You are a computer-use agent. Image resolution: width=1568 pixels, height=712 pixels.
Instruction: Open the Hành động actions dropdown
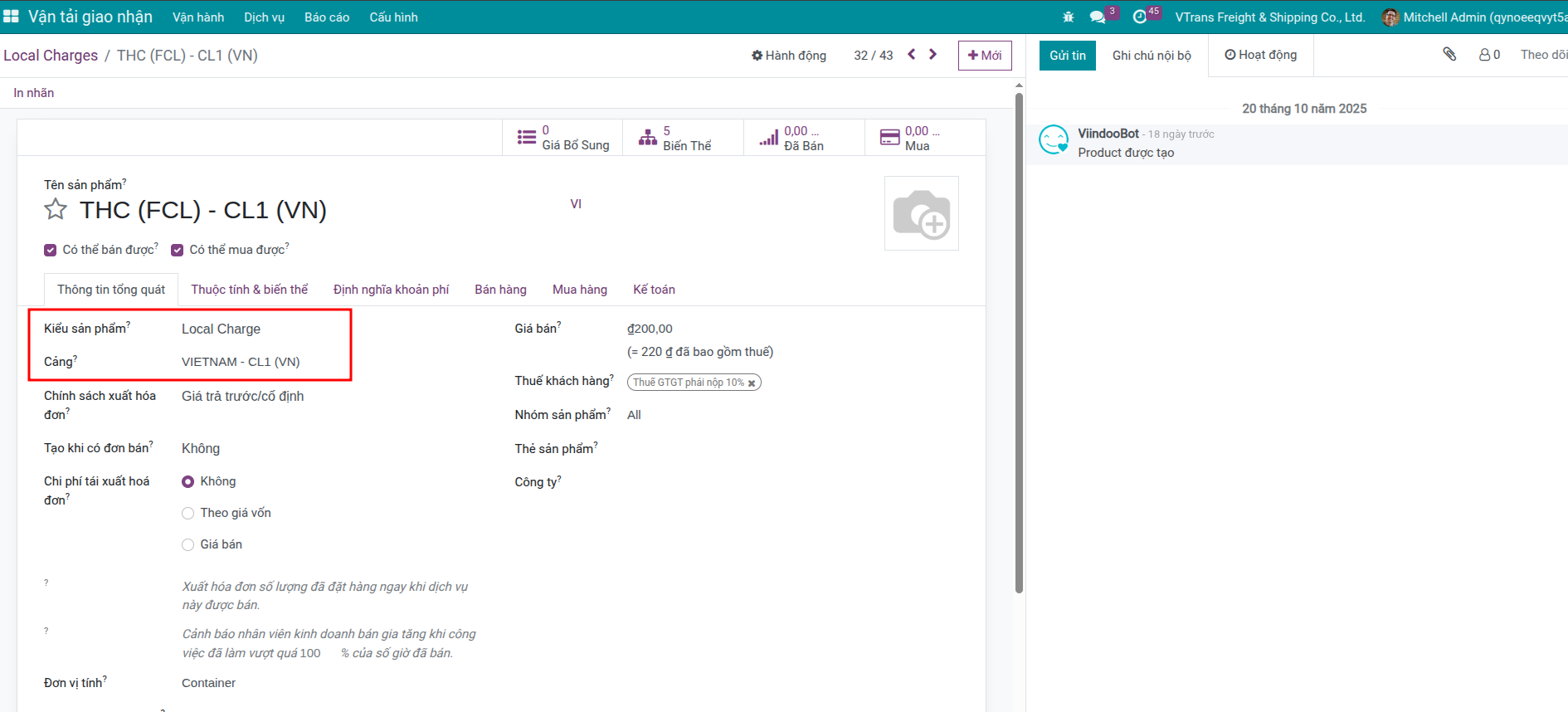point(789,56)
